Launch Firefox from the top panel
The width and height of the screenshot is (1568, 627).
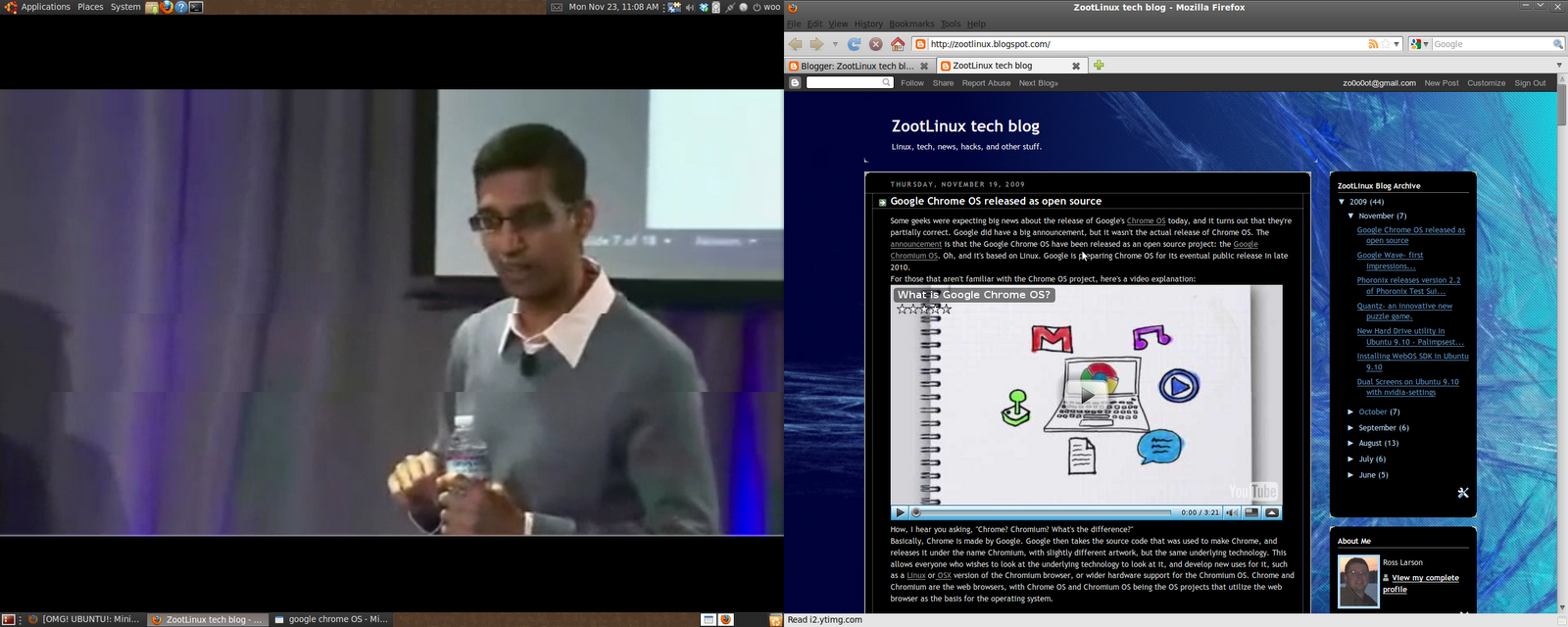click(167, 7)
